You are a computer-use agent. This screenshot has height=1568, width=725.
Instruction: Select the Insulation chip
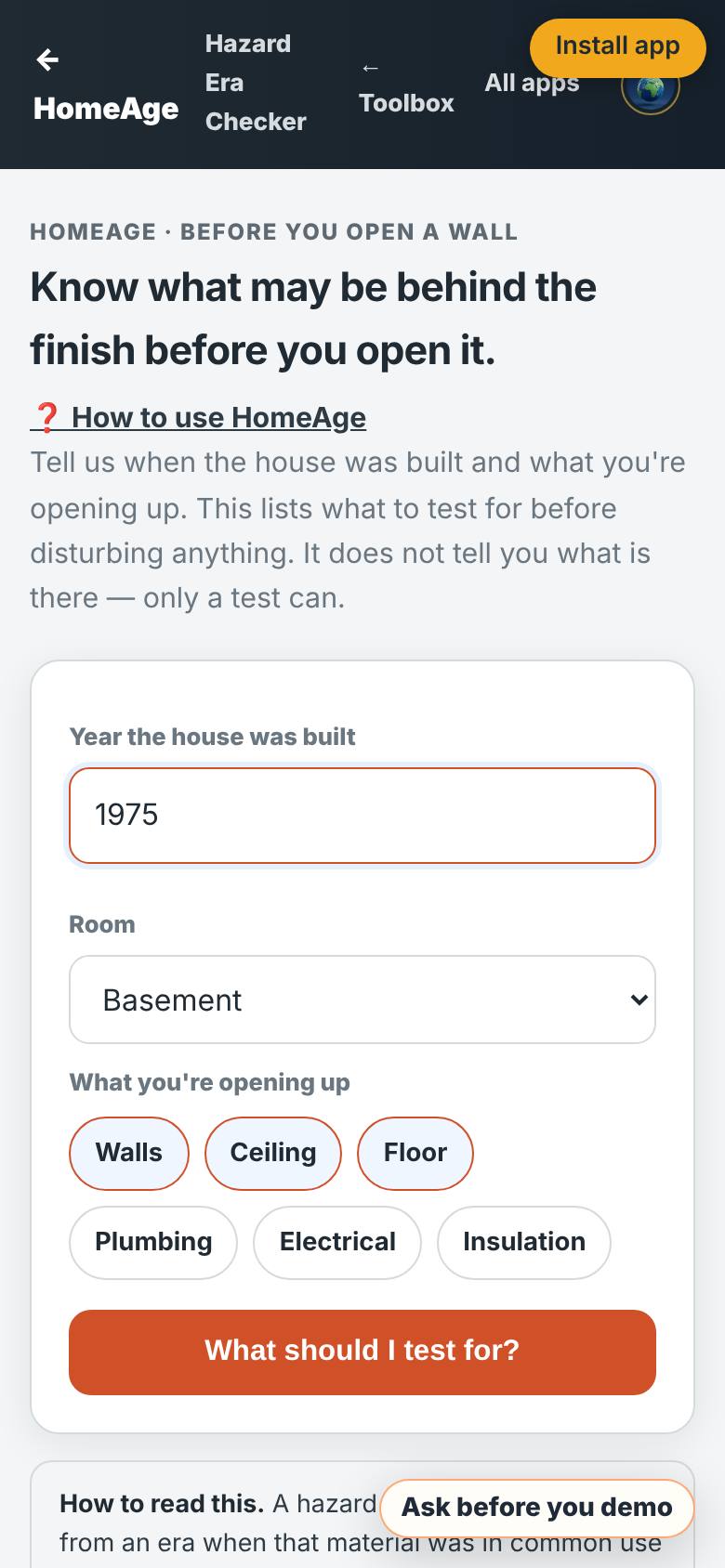click(x=524, y=1242)
